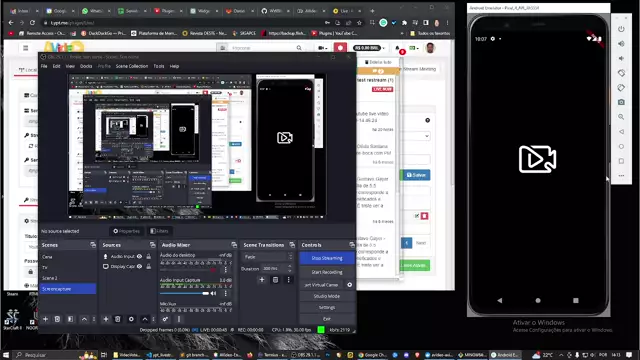Open File menu in OBS

click(44, 66)
